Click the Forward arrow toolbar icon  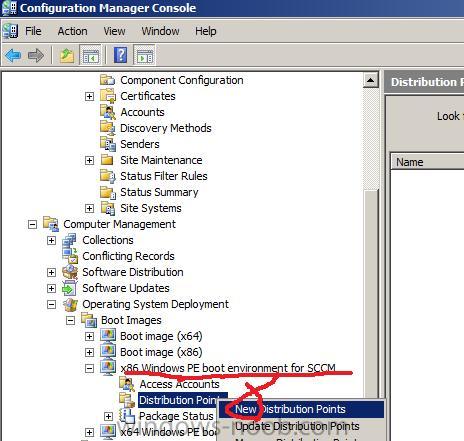(36, 55)
